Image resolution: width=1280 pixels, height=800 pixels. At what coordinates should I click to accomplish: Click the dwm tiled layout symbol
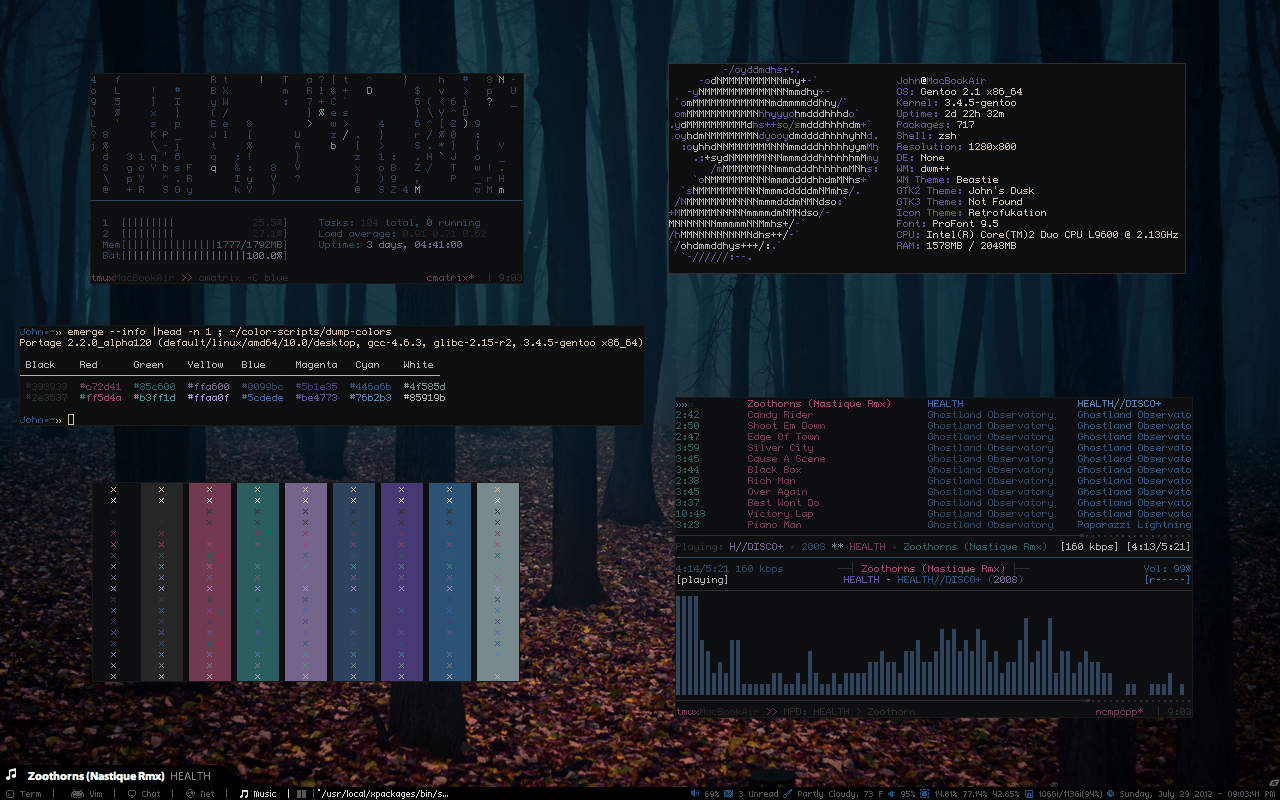point(301,794)
